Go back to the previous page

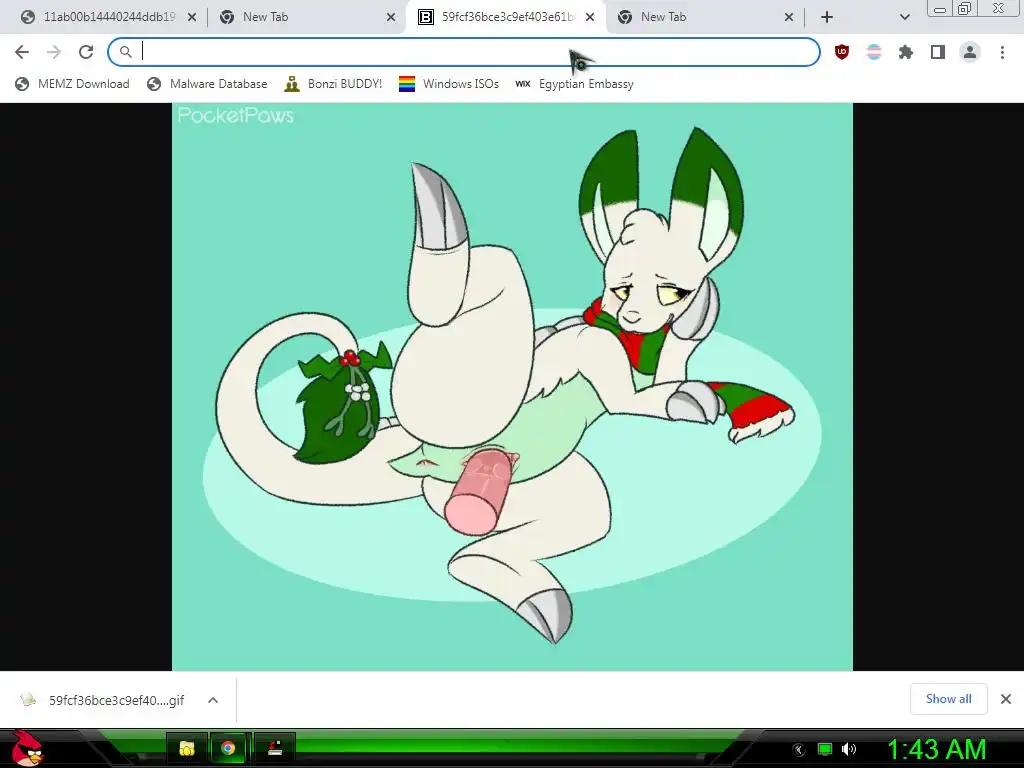pos(22,52)
